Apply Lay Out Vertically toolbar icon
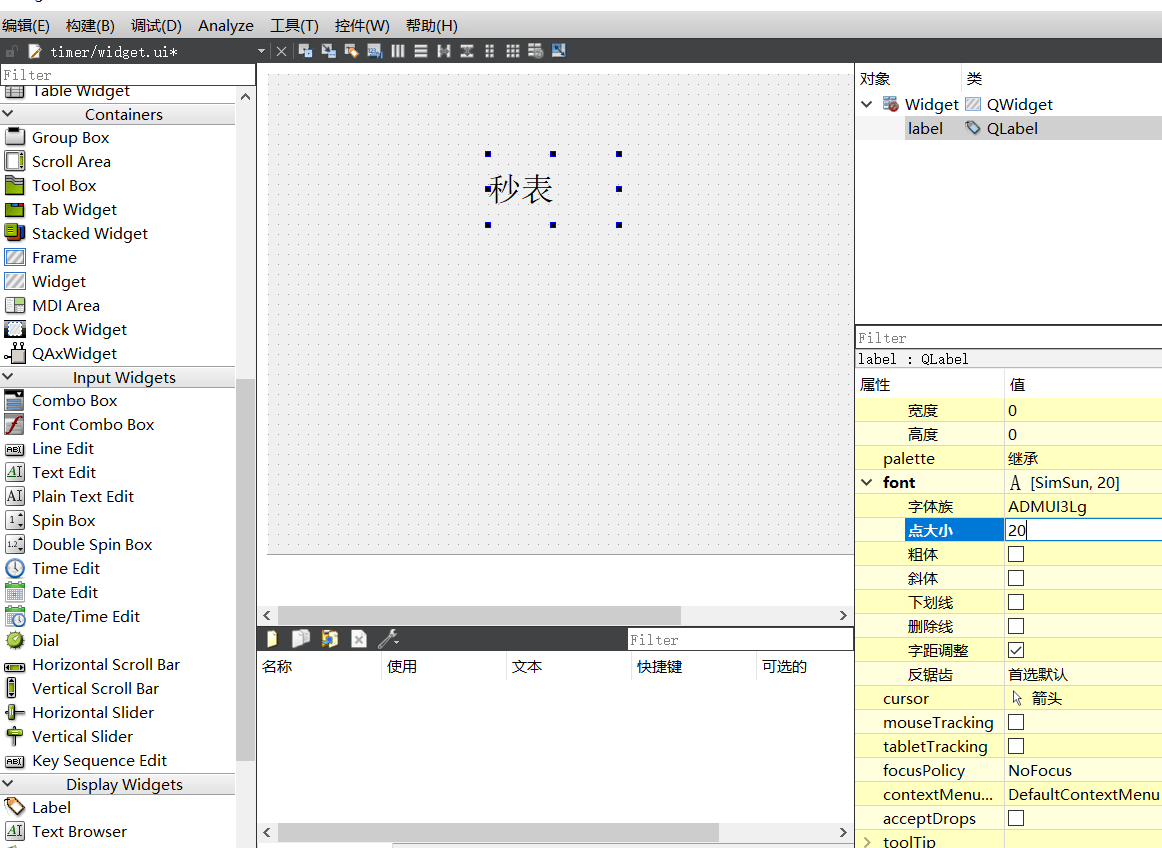Image resolution: width=1162 pixels, height=848 pixels. 421,51
